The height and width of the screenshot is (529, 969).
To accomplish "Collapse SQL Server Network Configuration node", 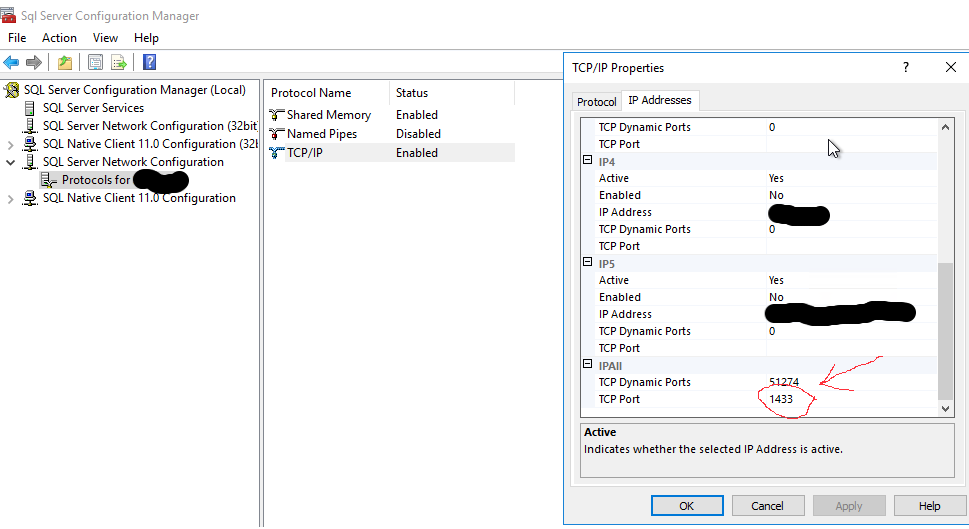I will point(10,163).
